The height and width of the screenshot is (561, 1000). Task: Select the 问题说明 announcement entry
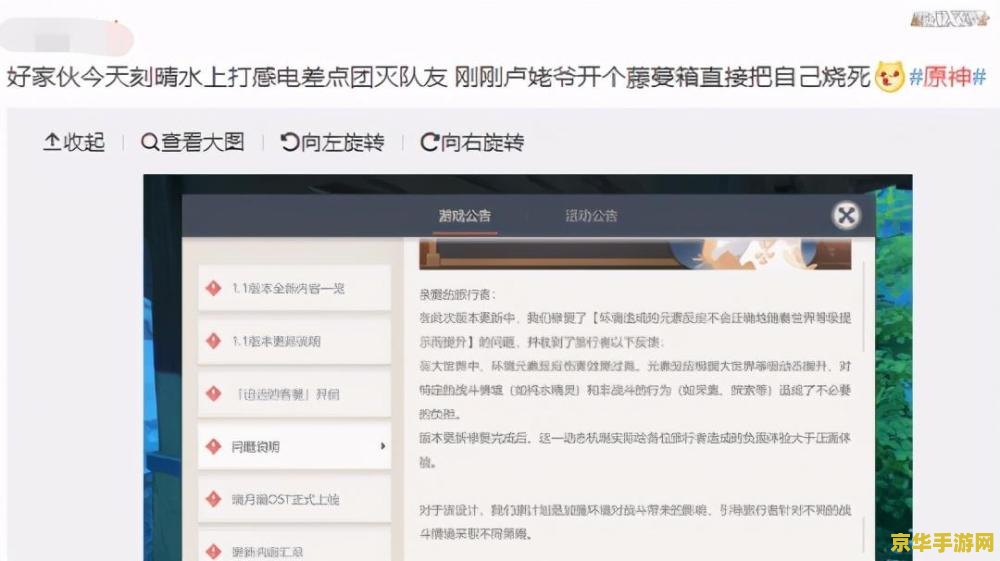pyautogui.click(x=294, y=446)
